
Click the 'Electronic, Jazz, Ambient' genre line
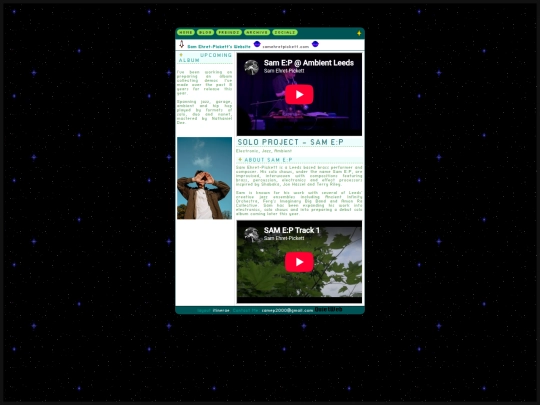click(x=264, y=151)
